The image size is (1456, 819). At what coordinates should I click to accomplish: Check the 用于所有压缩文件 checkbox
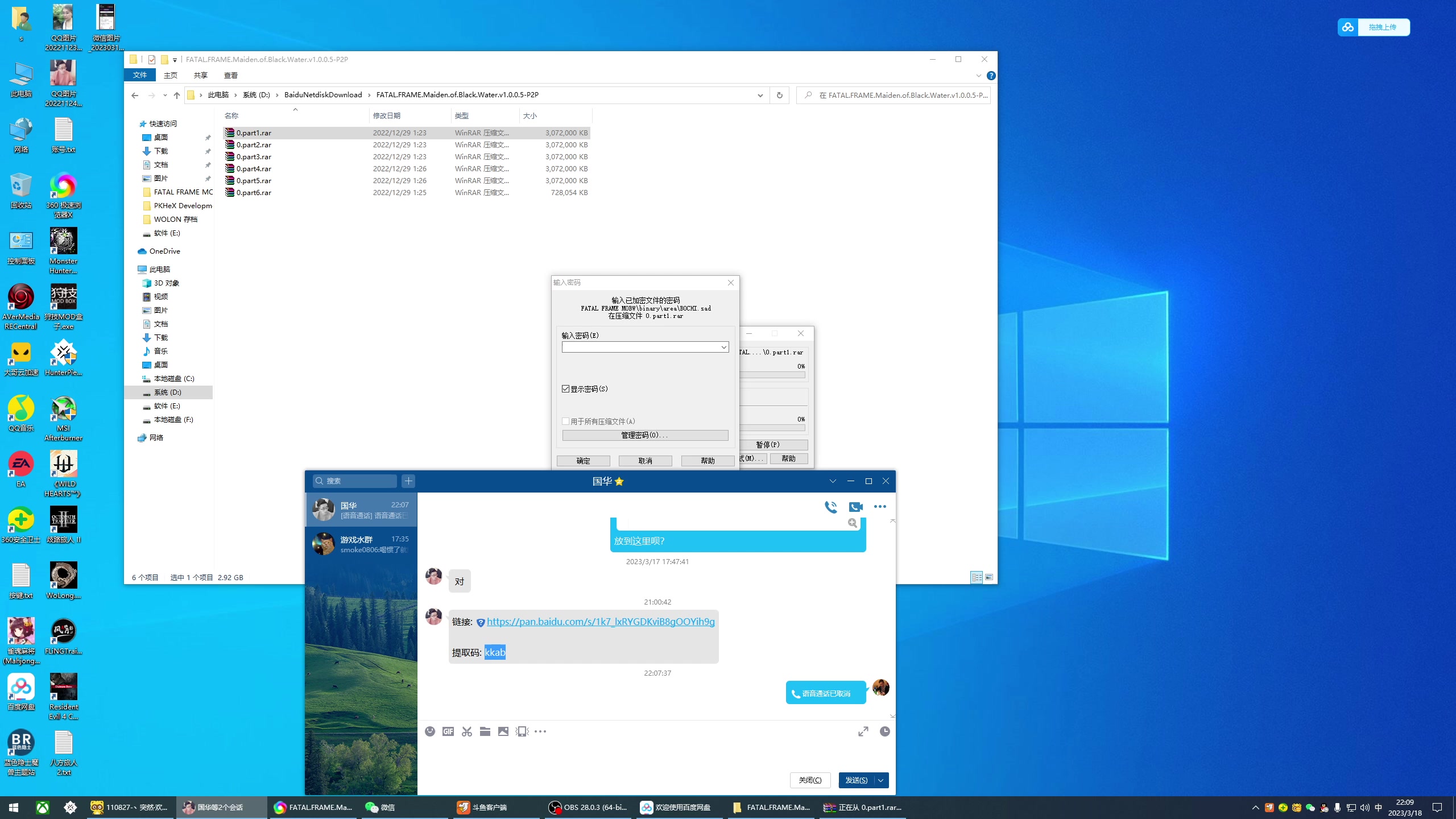[565, 421]
